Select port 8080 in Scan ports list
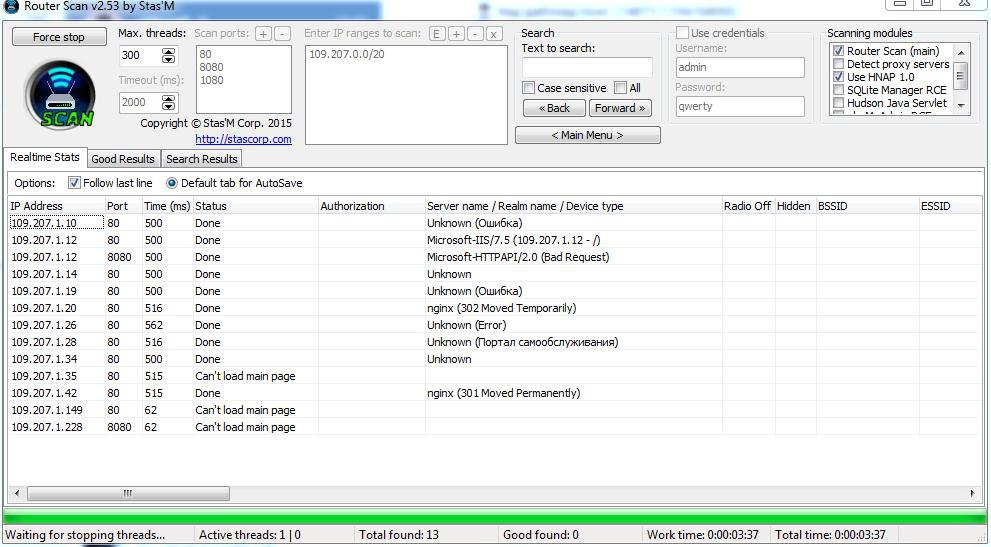 click(x=211, y=67)
